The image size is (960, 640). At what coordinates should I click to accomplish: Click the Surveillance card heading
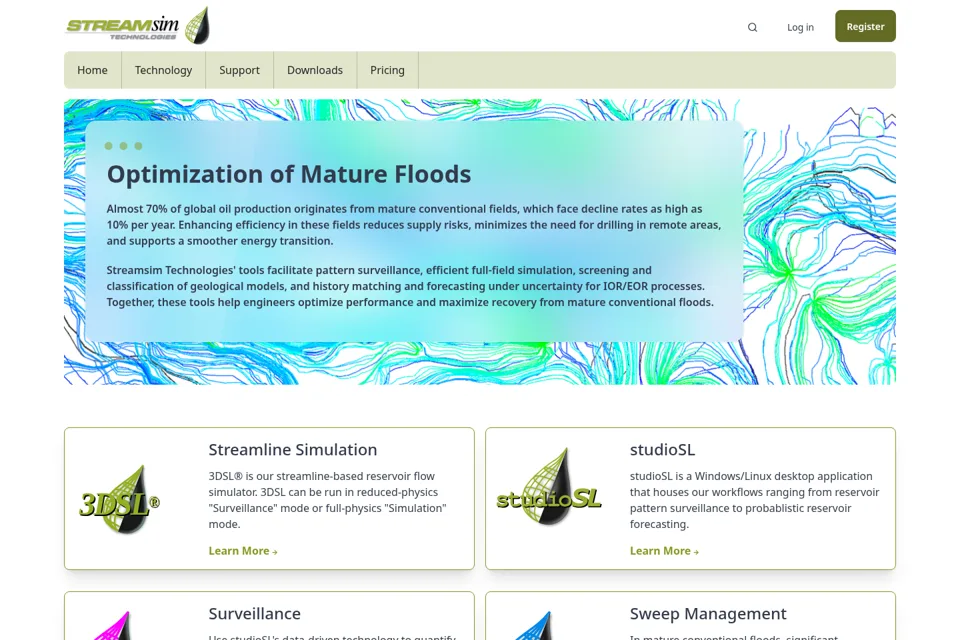pyautogui.click(x=255, y=614)
